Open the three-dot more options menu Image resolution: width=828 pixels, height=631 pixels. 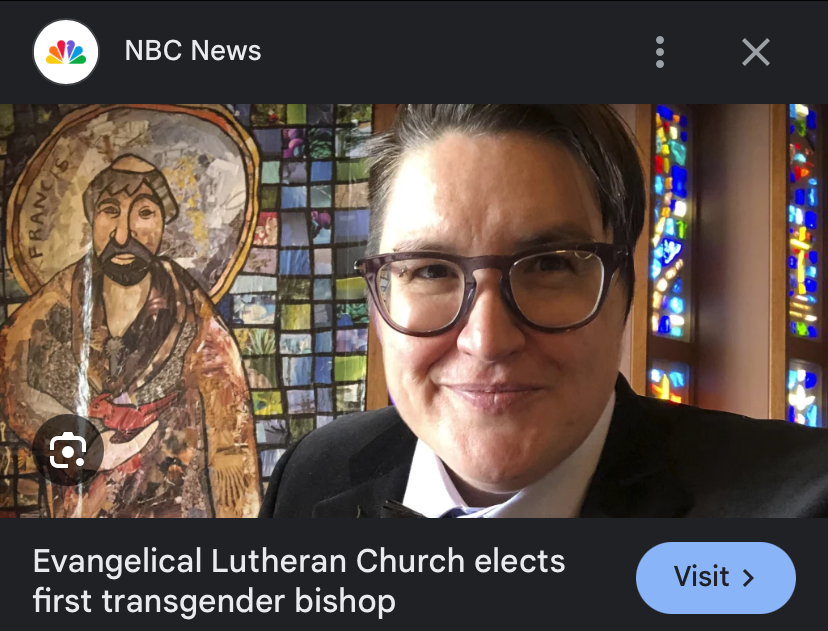click(660, 52)
